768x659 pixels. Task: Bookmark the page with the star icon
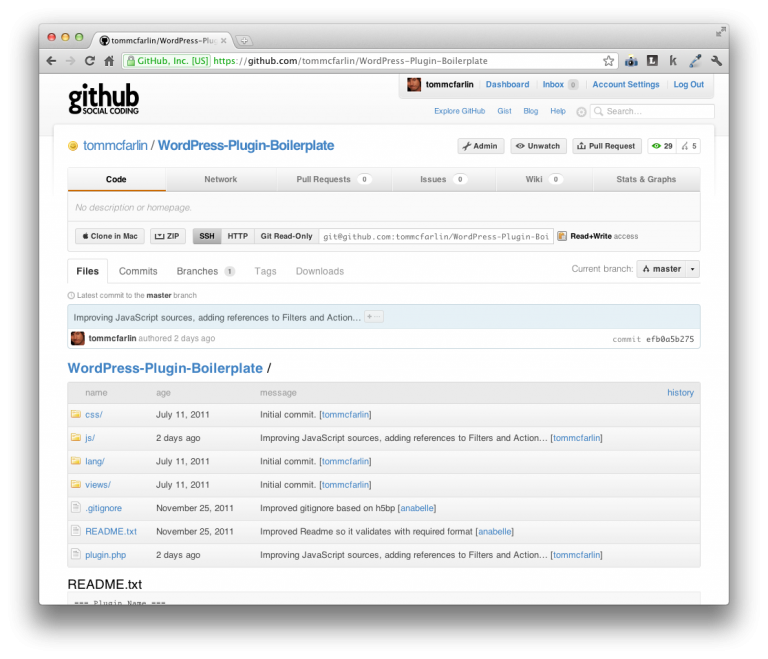click(x=608, y=61)
